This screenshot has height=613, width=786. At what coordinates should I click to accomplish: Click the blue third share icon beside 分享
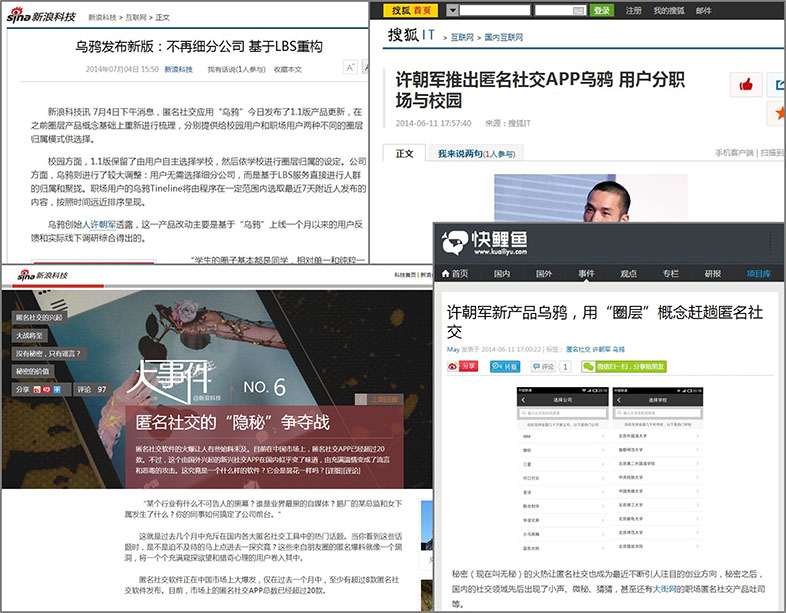(x=57, y=389)
